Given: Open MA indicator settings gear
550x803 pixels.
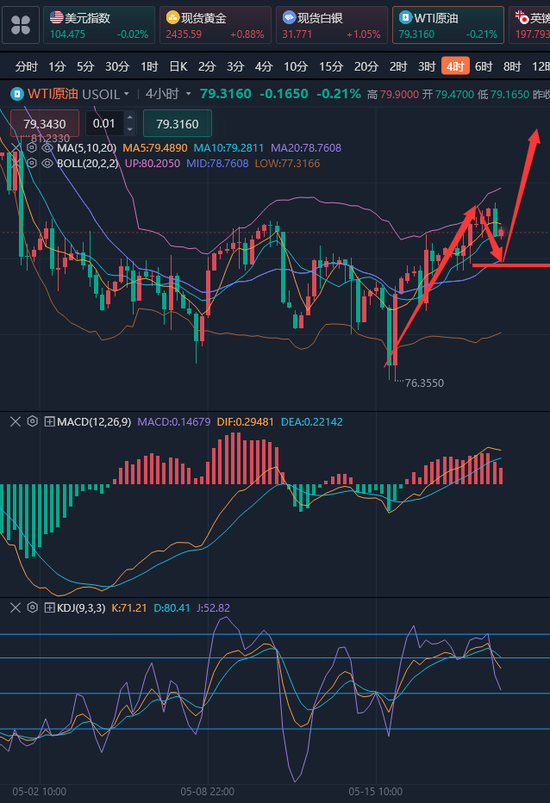Looking at the screenshot, I should click(x=32, y=148).
